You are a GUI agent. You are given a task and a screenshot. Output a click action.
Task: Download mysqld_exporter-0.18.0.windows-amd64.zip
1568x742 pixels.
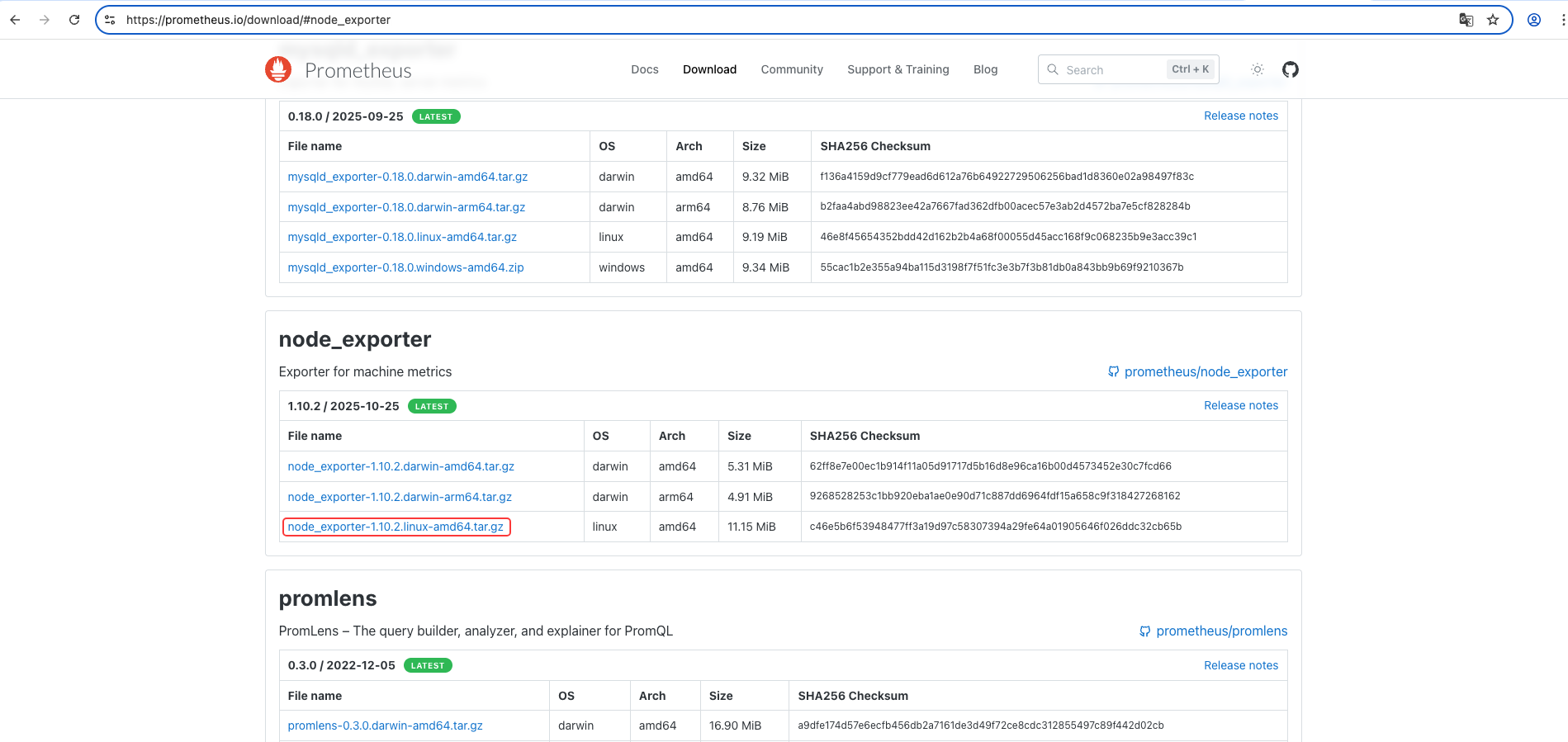405,267
